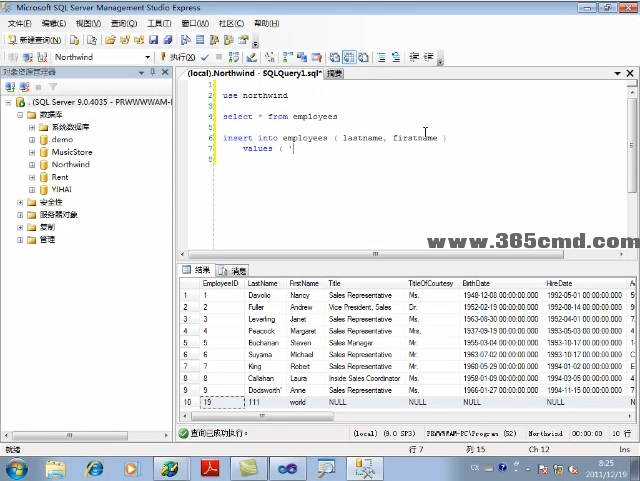This screenshot has width=640, height=481.
Task: Switch to the 结果 results tab
Action: point(197,270)
